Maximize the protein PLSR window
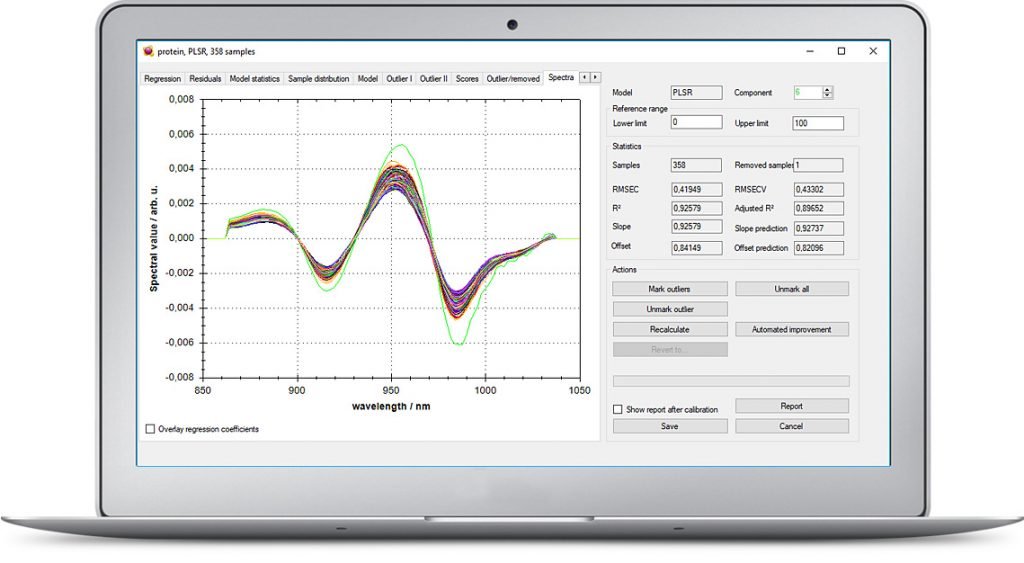This screenshot has width=1024, height=563. tap(841, 51)
